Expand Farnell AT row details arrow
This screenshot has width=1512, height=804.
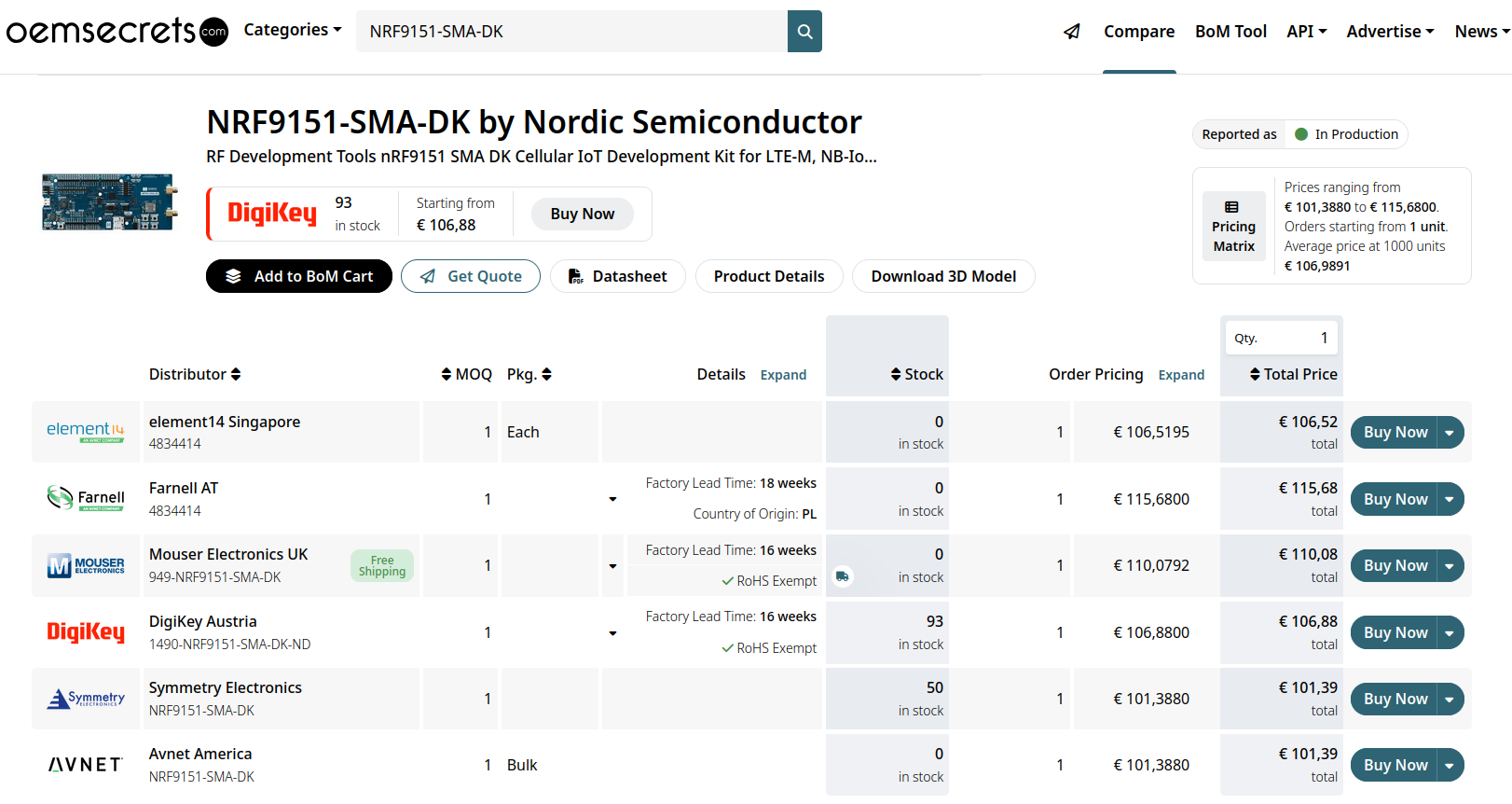pyautogui.click(x=612, y=499)
